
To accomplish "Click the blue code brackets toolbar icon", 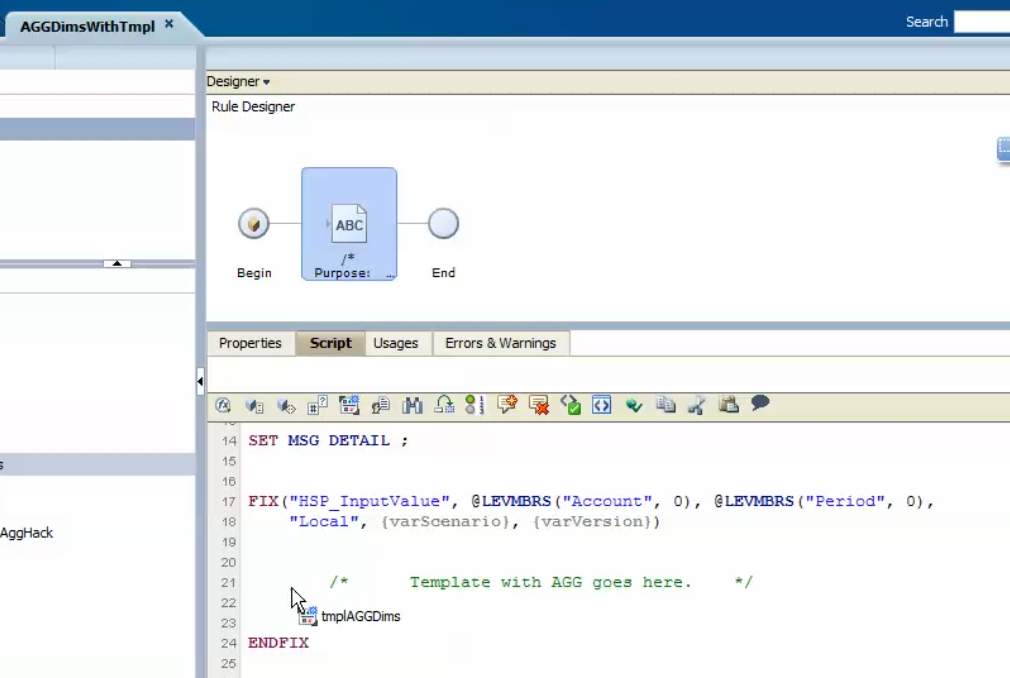I will 602,405.
